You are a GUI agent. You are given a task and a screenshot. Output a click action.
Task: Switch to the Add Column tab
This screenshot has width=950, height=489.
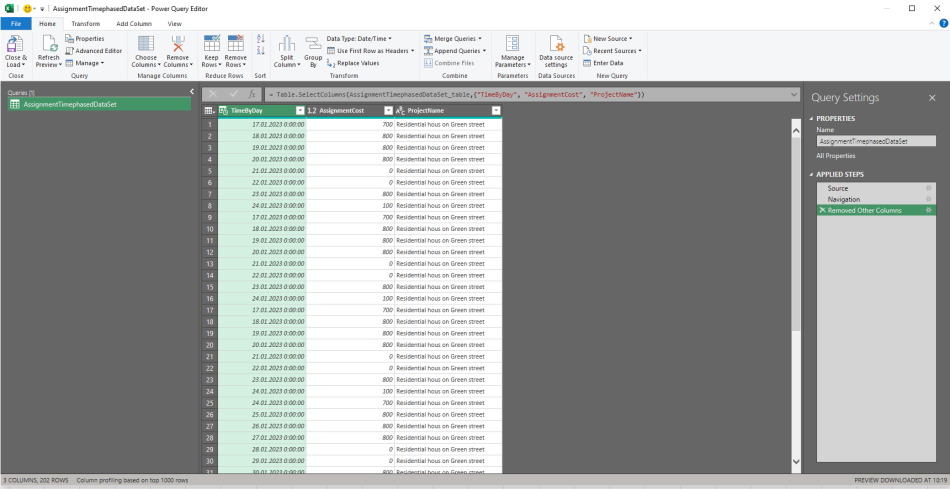[x=134, y=24]
